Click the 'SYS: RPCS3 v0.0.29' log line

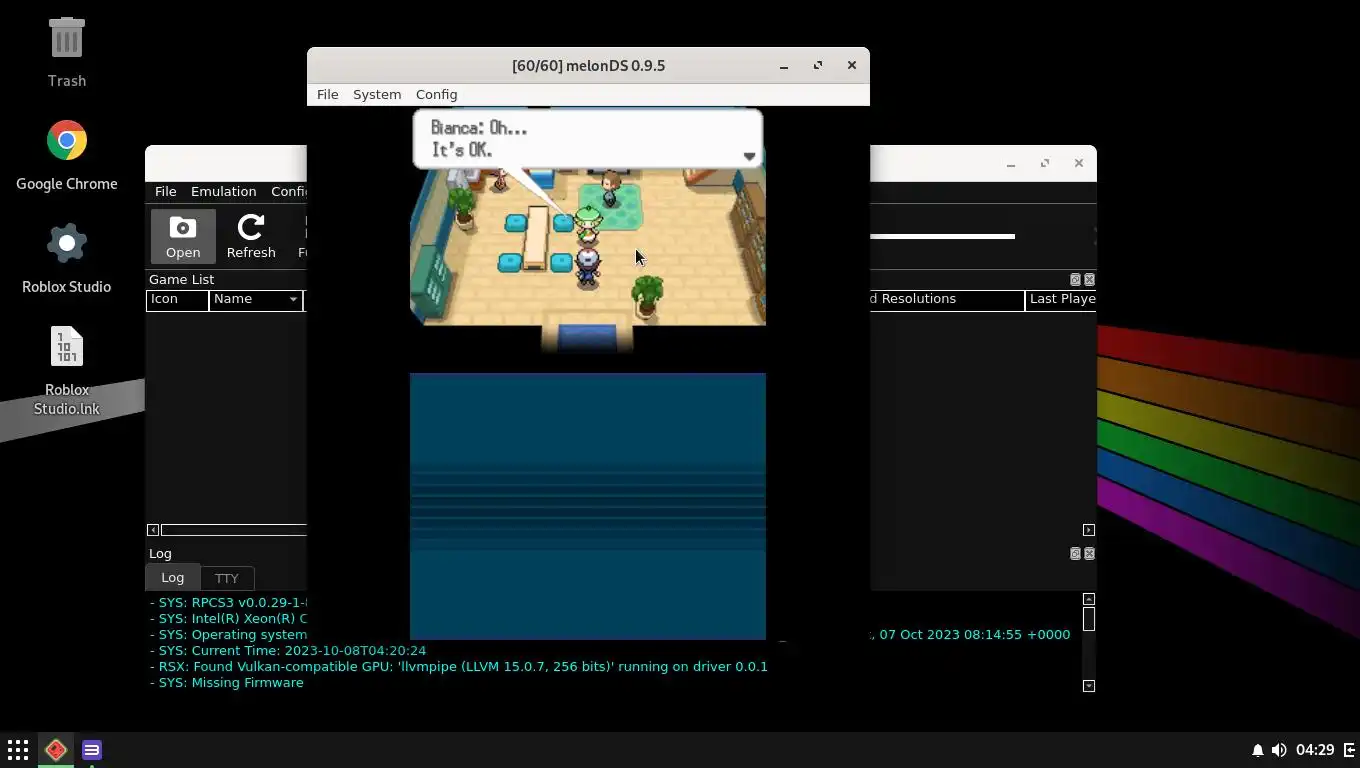pos(228,602)
